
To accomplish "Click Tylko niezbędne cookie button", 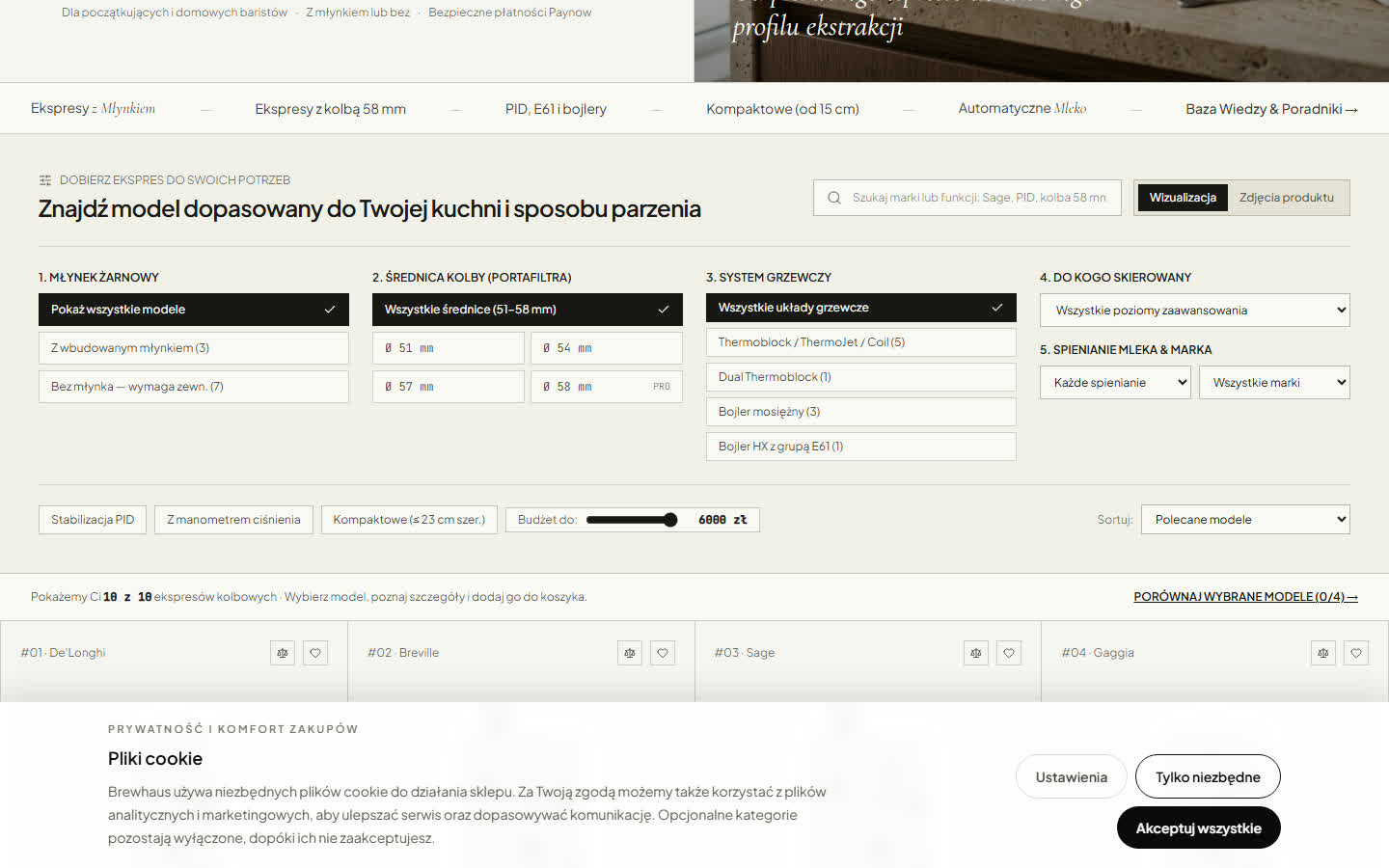I will coord(1208,777).
